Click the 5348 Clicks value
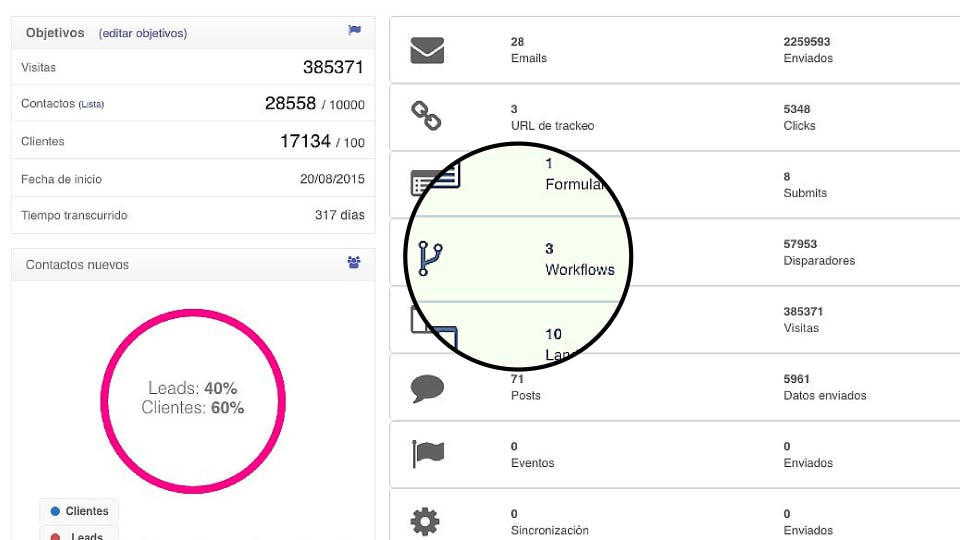The height and width of the screenshot is (540, 960). [x=797, y=109]
